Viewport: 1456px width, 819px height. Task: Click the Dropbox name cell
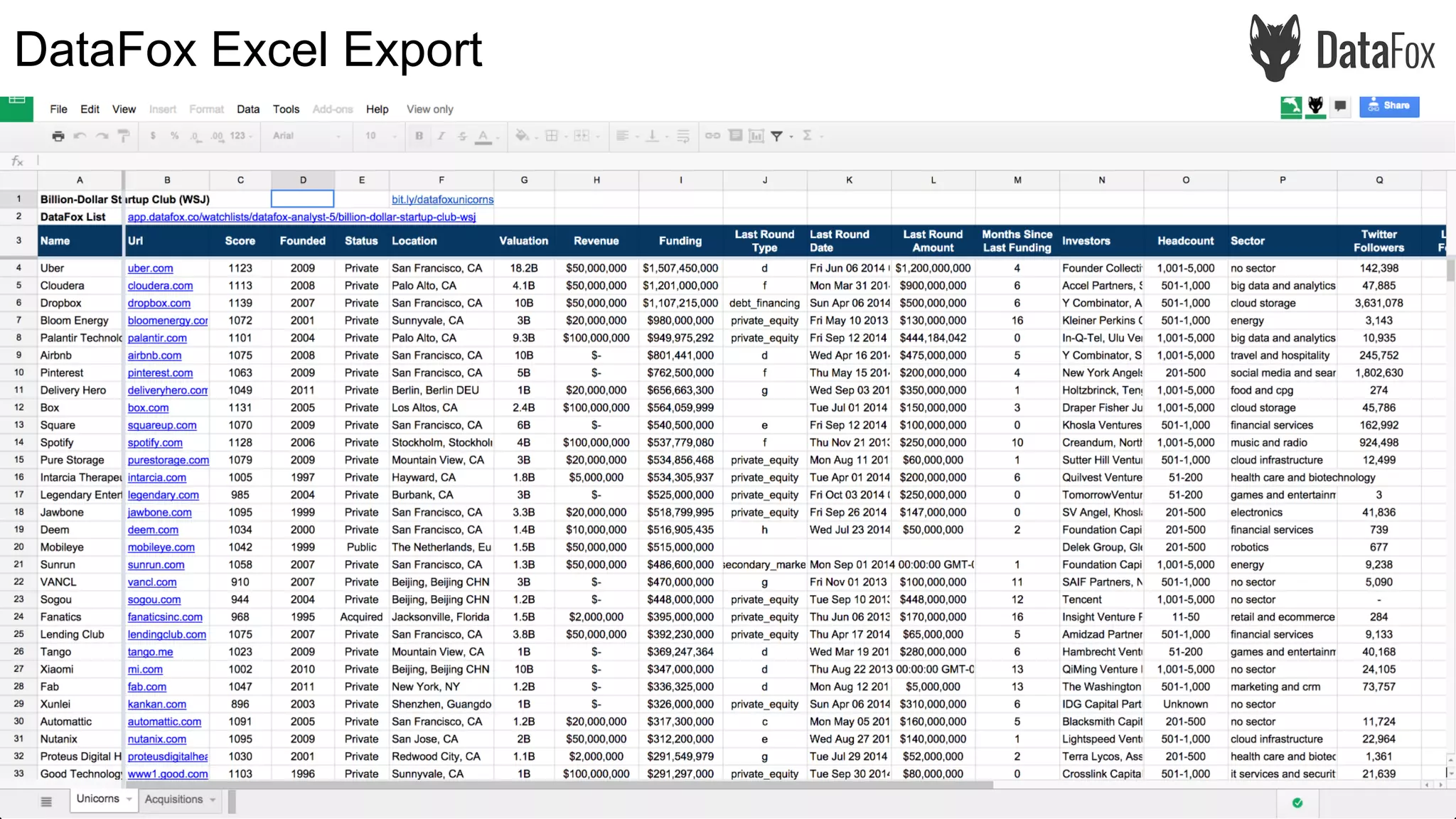click(x=80, y=303)
